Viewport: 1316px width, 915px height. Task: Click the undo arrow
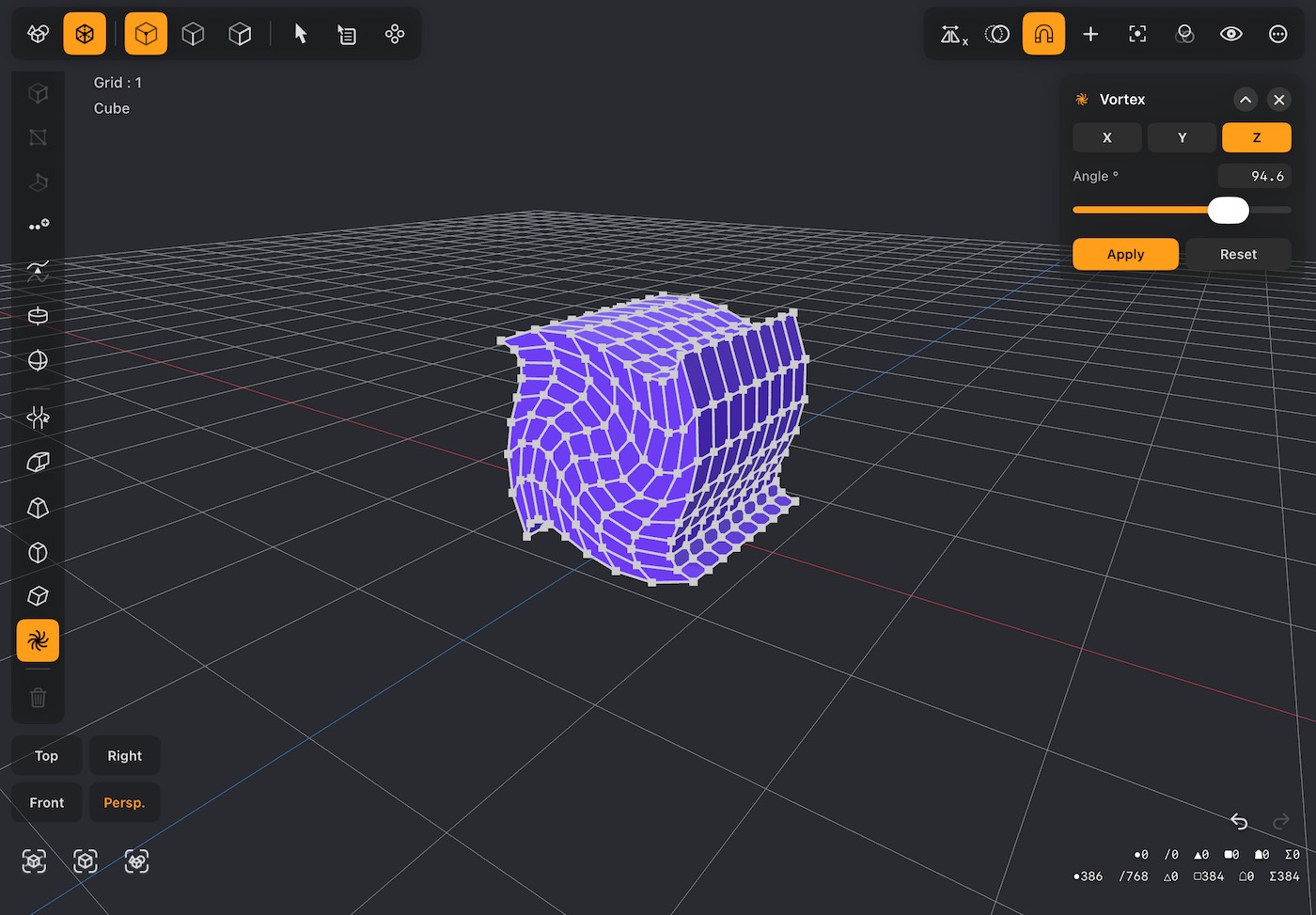(1239, 821)
